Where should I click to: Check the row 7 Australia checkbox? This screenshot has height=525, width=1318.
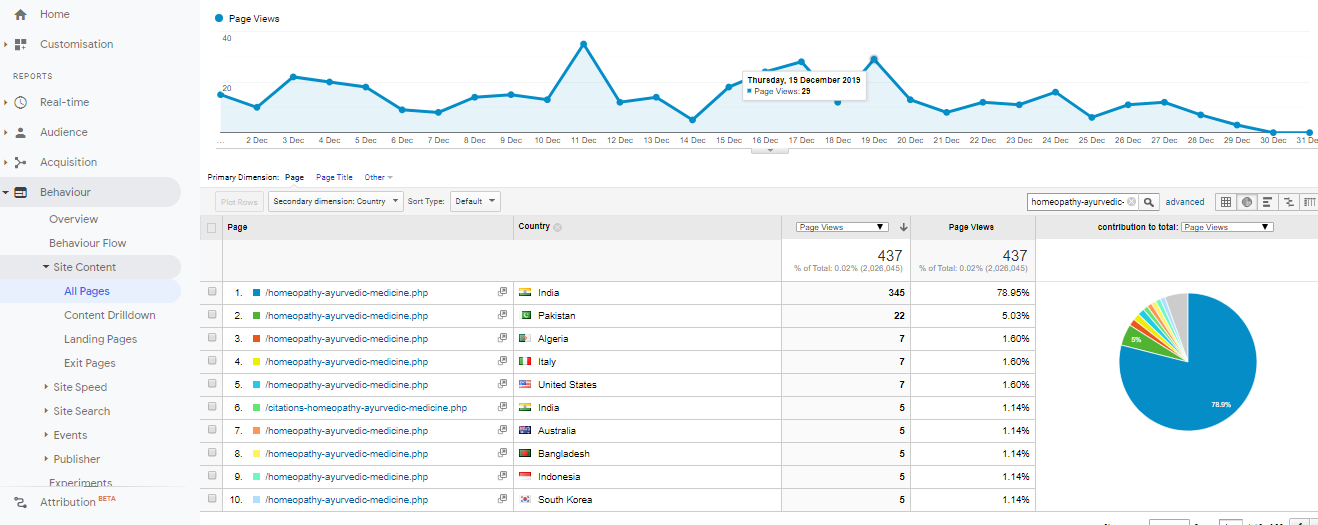click(x=211, y=431)
